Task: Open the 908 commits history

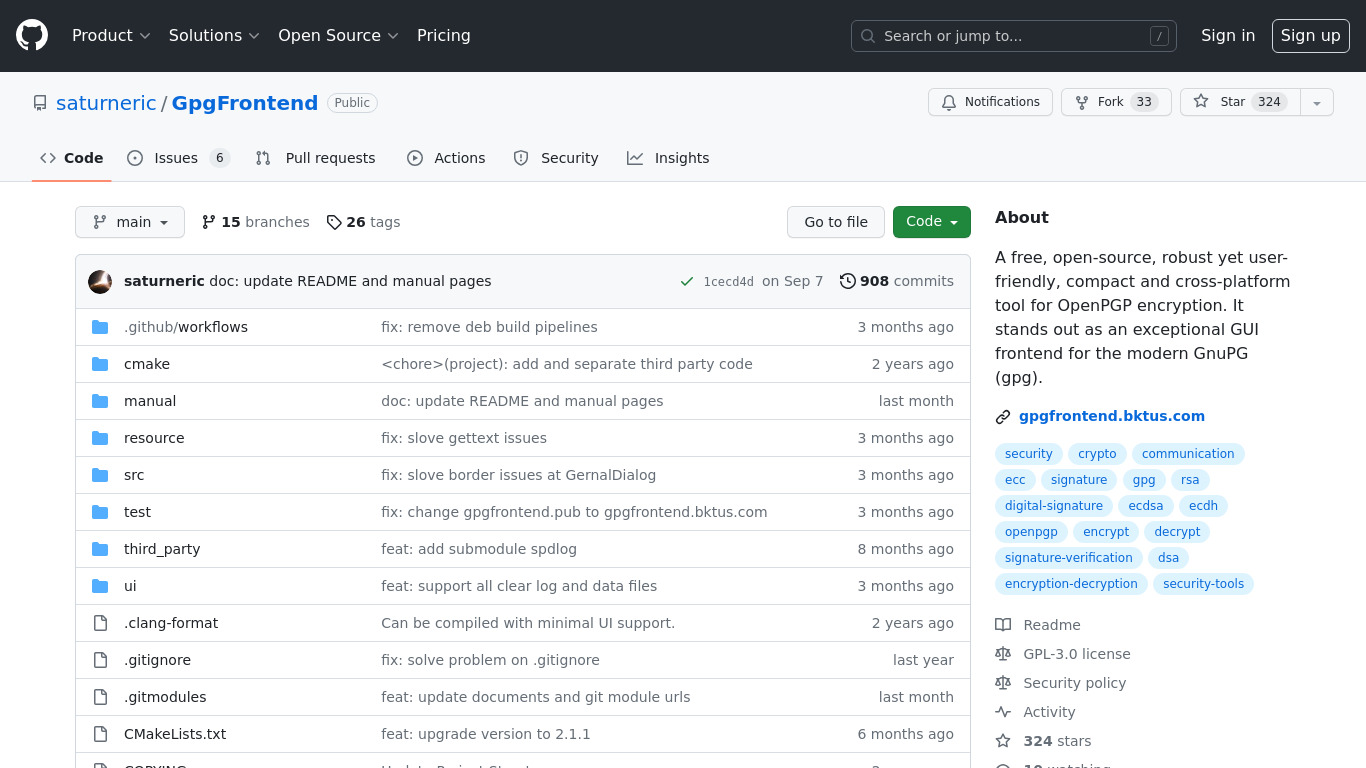Action: tap(896, 282)
